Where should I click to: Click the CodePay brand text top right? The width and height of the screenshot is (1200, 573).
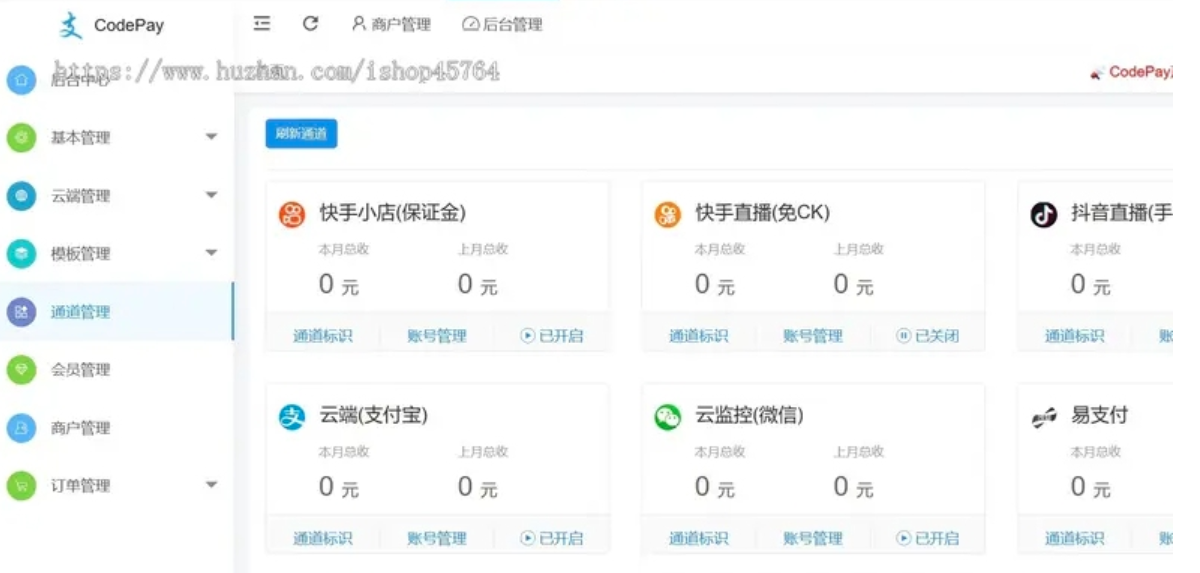click(x=1139, y=72)
